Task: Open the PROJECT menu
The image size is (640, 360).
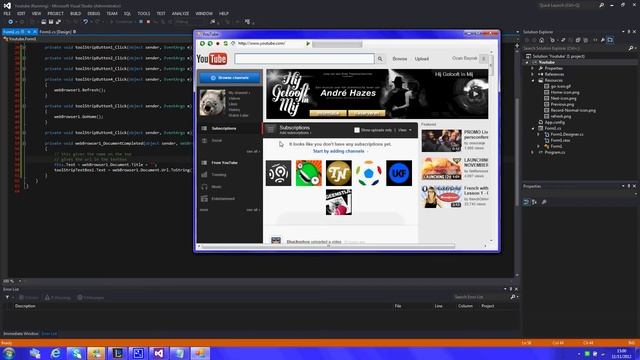Action: [55, 13]
